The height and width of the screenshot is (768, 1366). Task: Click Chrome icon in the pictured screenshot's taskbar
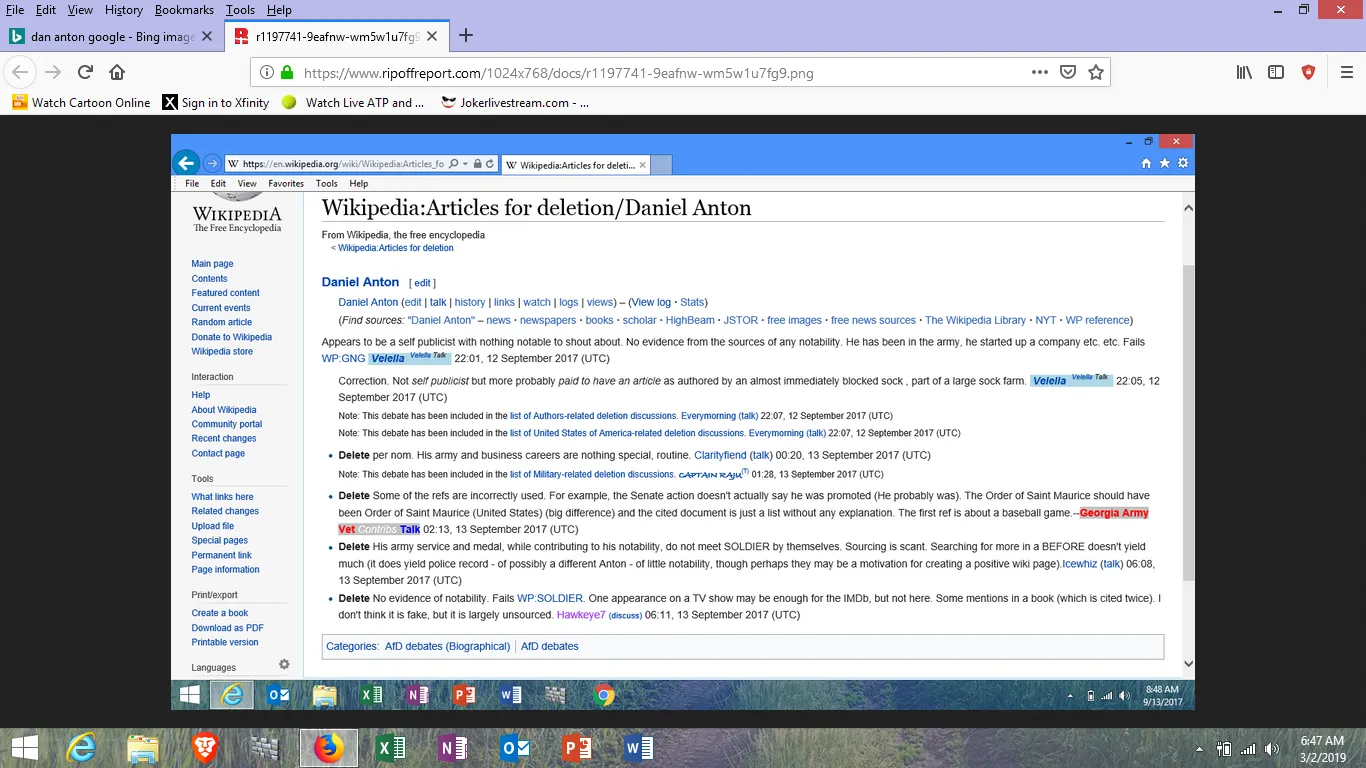(x=603, y=695)
